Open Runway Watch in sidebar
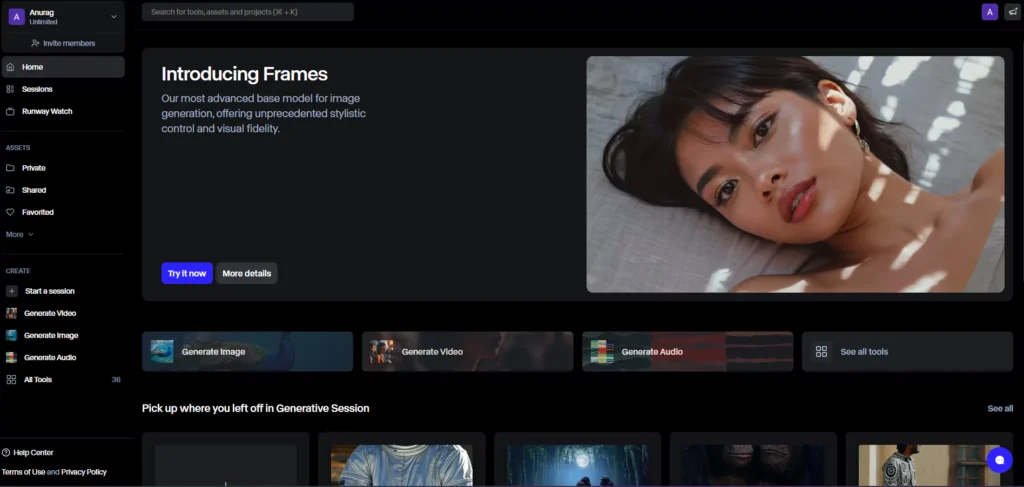The image size is (1024, 487). coord(46,111)
